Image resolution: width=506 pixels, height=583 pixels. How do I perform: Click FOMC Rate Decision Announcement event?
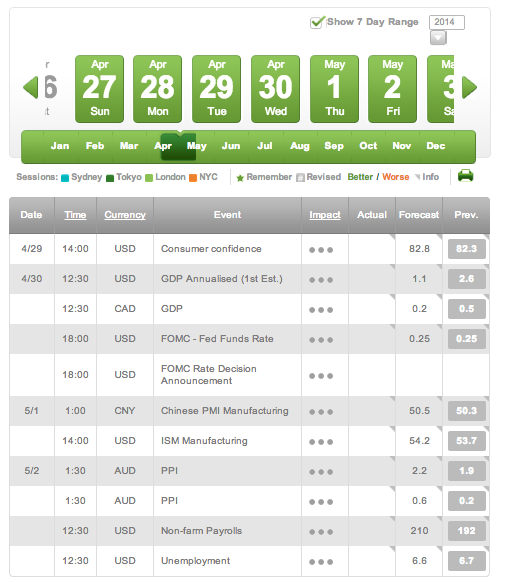209,375
